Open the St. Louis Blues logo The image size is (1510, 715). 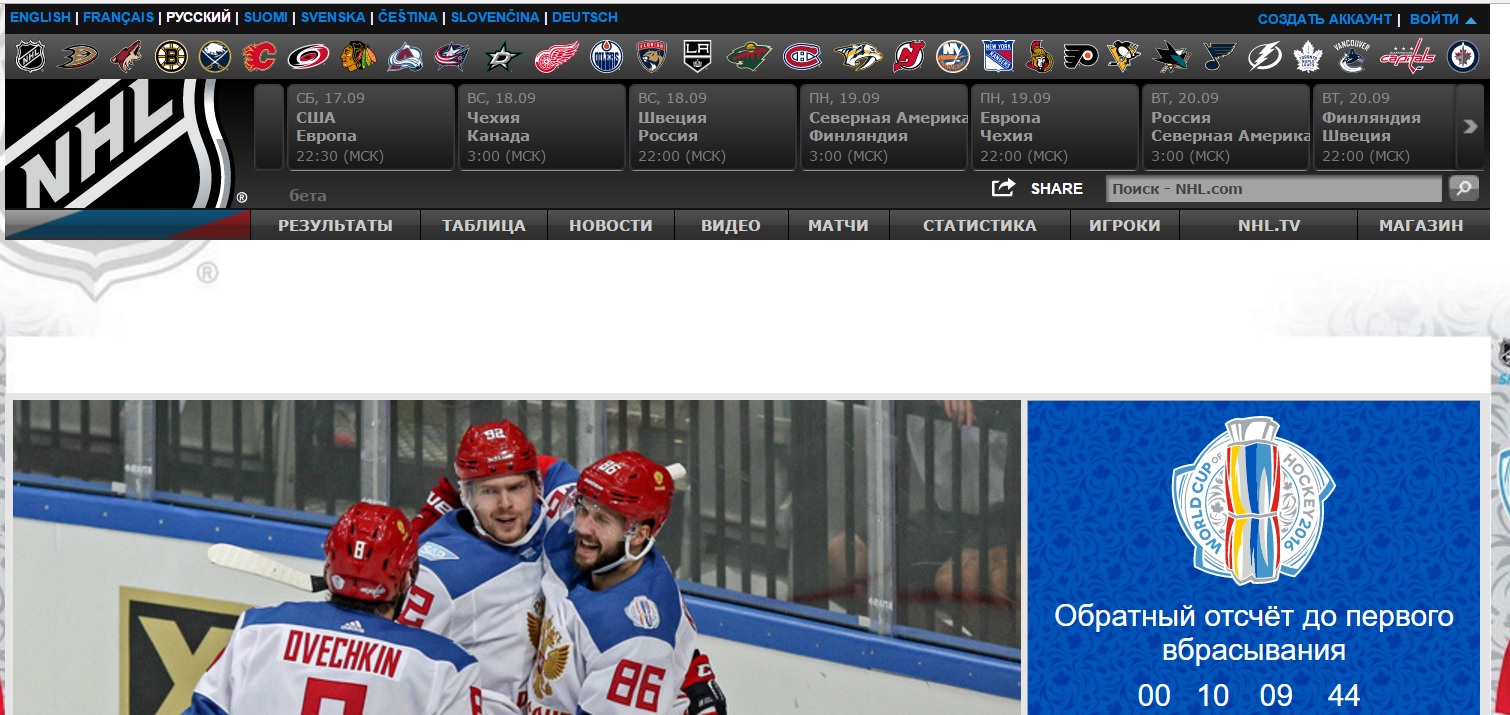point(1219,57)
